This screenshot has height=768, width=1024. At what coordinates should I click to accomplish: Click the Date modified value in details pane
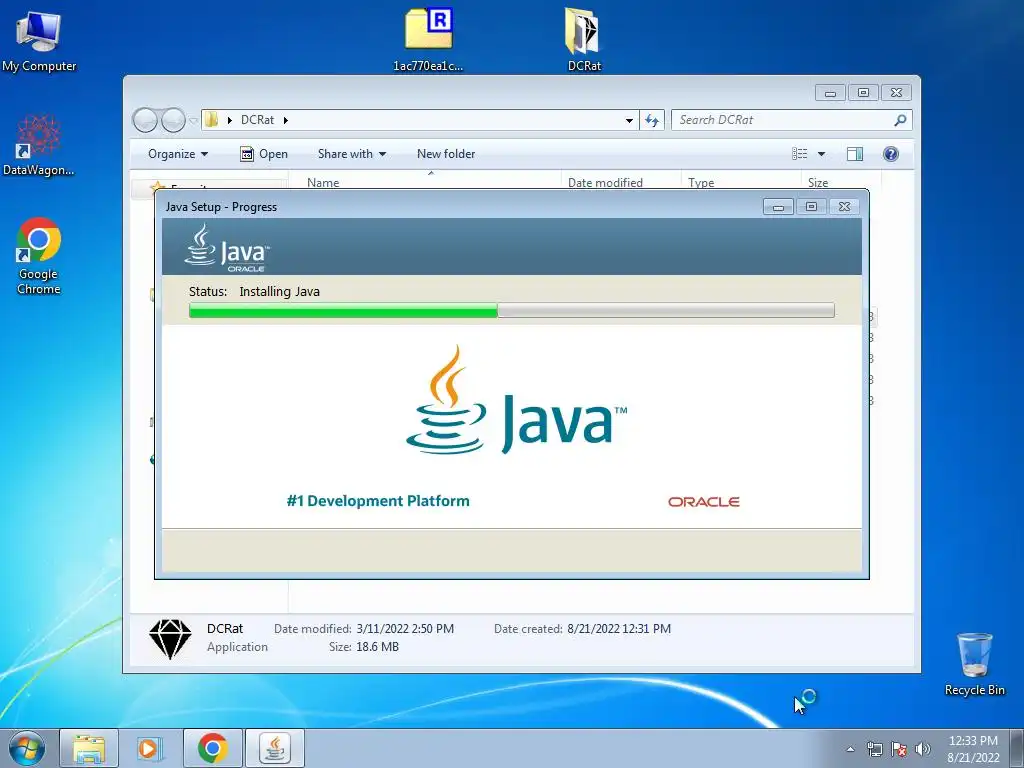tap(405, 629)
